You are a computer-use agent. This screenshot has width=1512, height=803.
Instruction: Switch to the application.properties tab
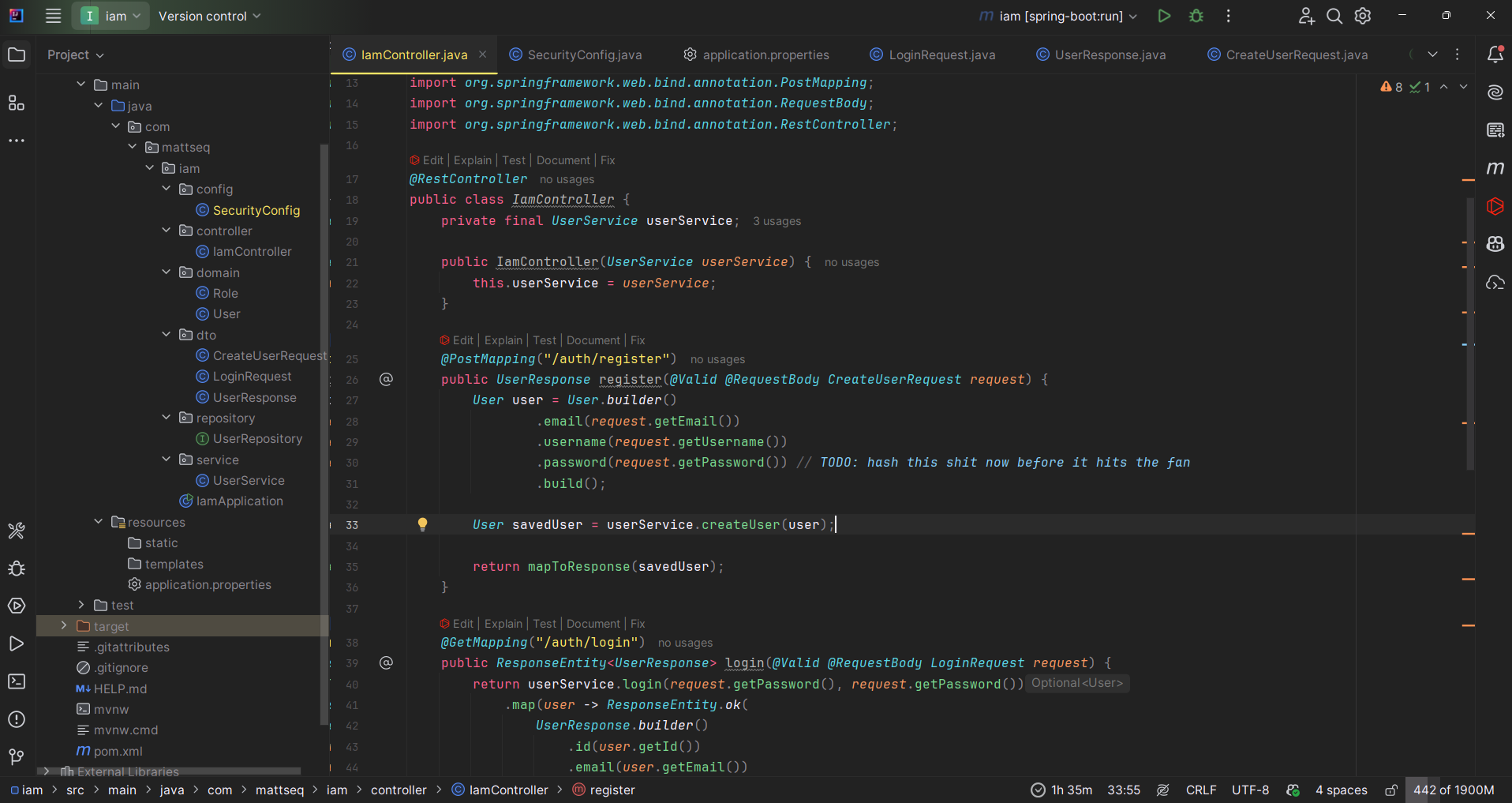click(x=765, y=54)
